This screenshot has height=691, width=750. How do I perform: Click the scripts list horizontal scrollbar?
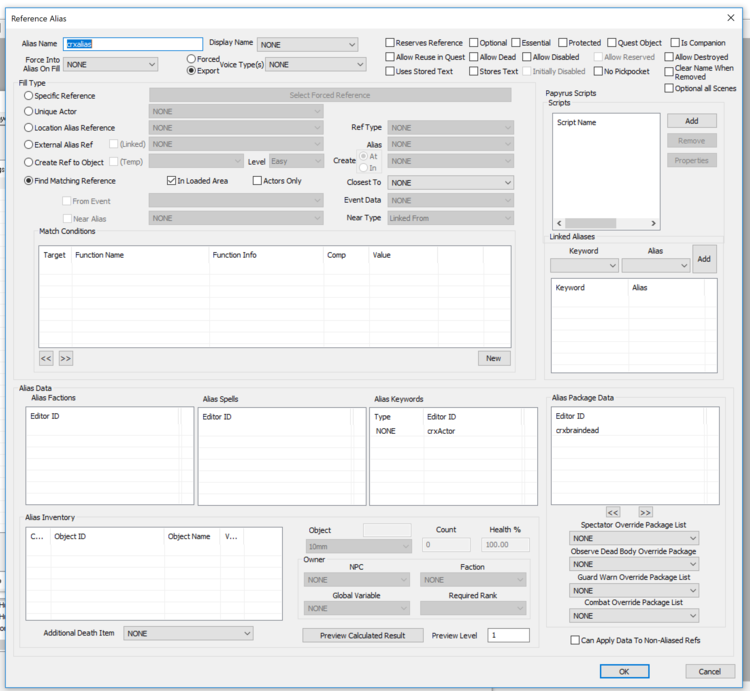coord(590,223)
